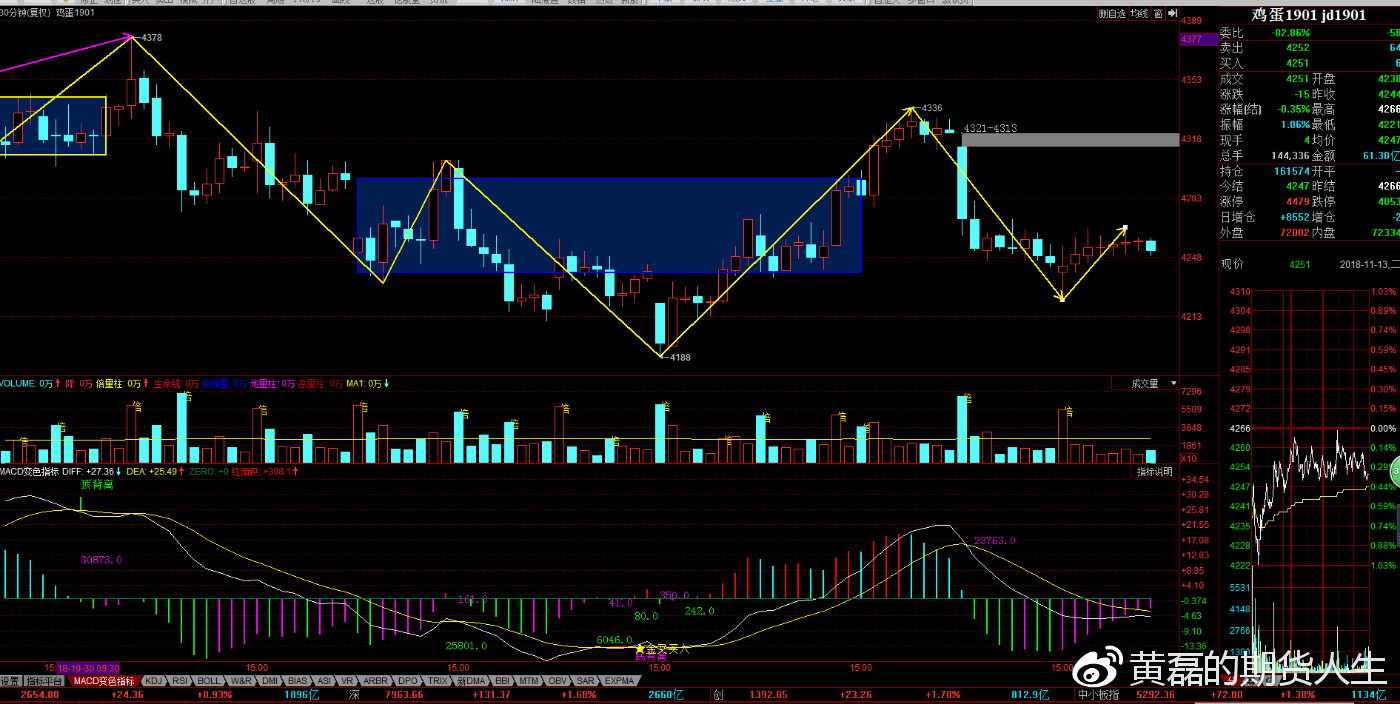This screenshot has height=704, width=1400.
Task: Click the 2018-11-13 date text
Action: [1366, 264]
